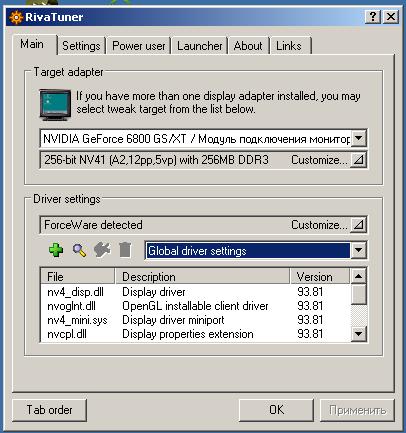Click the grayed plug launch icon

pos(102,250)
